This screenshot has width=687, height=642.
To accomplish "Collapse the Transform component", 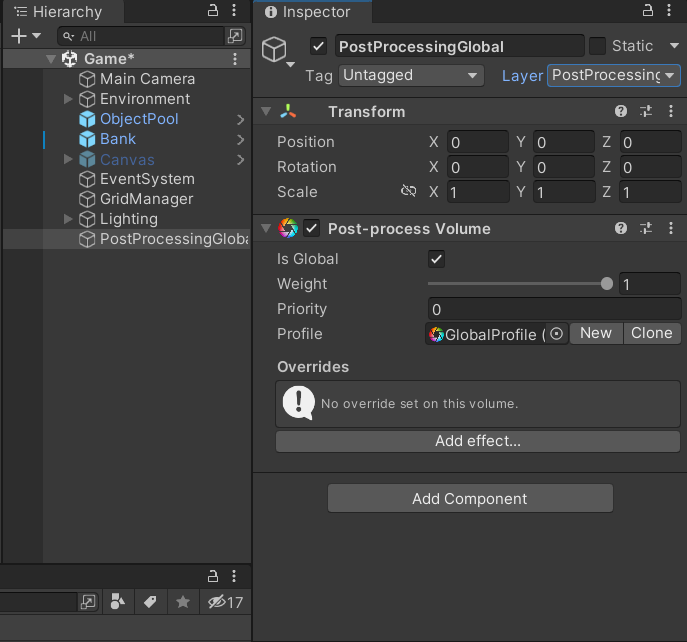I will tap(266, 111).
